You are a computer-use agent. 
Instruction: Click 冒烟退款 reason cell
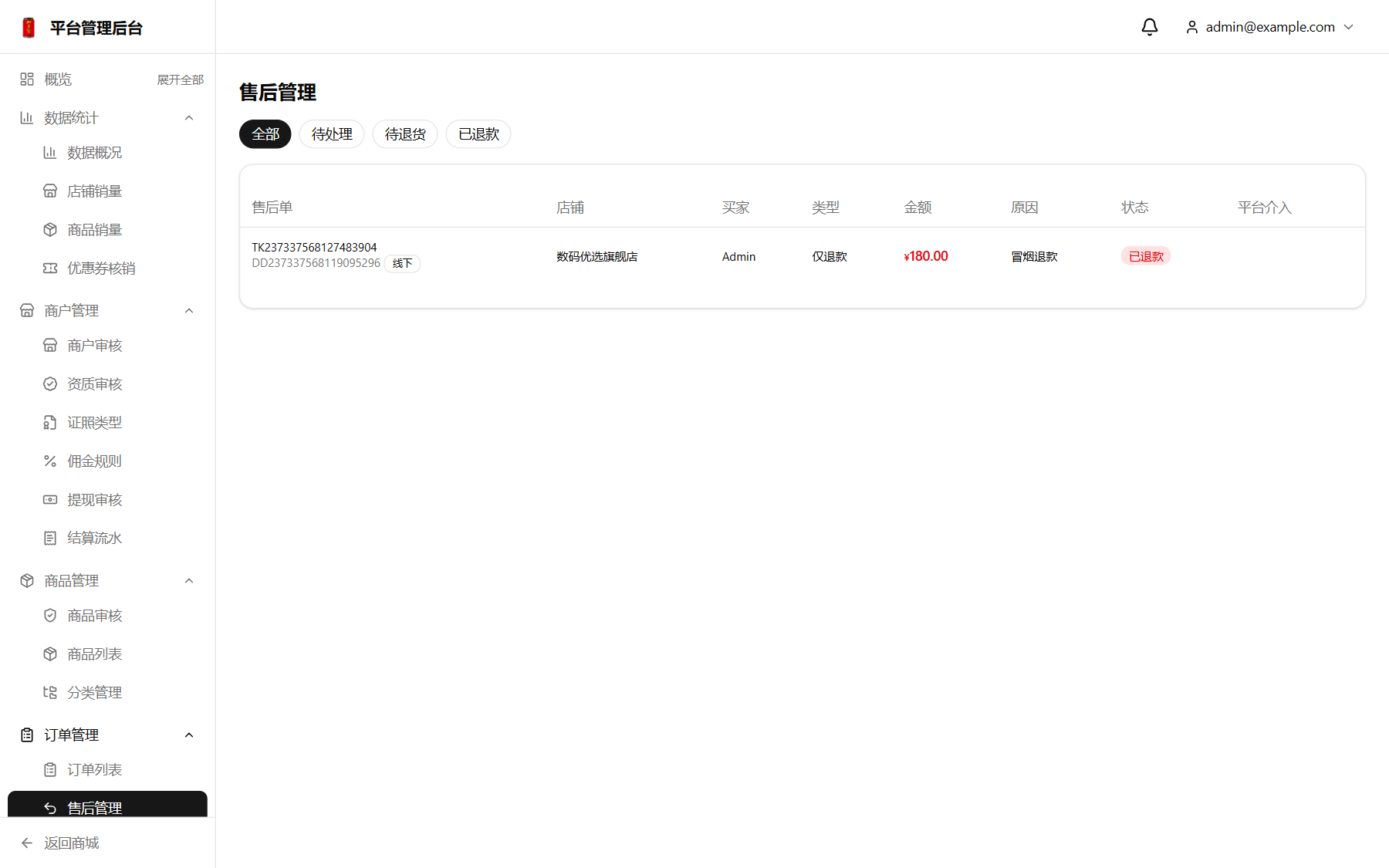[x=1034, y=257]
